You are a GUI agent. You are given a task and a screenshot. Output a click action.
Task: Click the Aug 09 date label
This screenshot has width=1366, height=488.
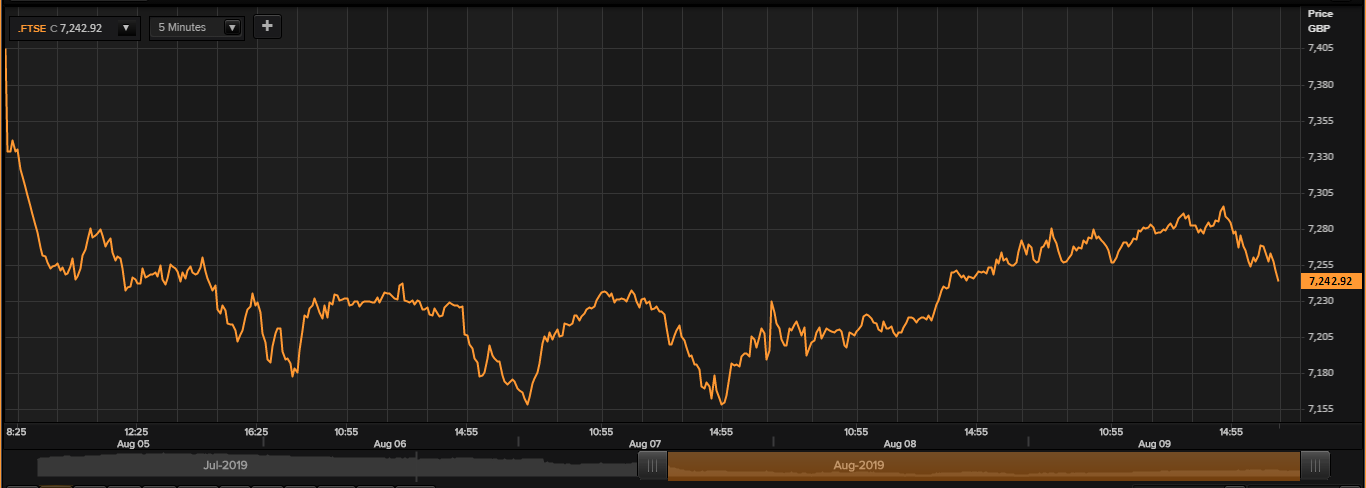(1155, 443)
